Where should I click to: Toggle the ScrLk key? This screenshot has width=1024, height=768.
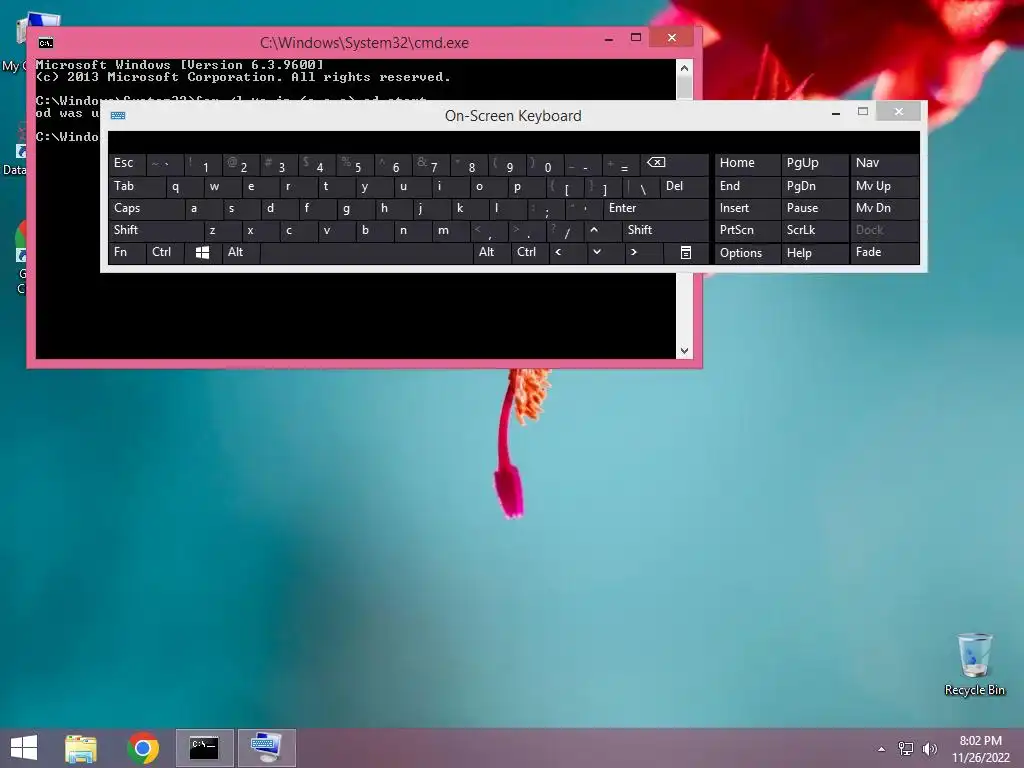814,231
